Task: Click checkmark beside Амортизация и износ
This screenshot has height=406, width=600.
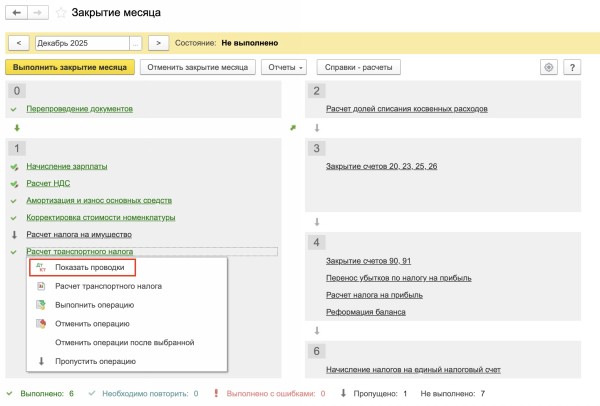Action: point(14,201)
